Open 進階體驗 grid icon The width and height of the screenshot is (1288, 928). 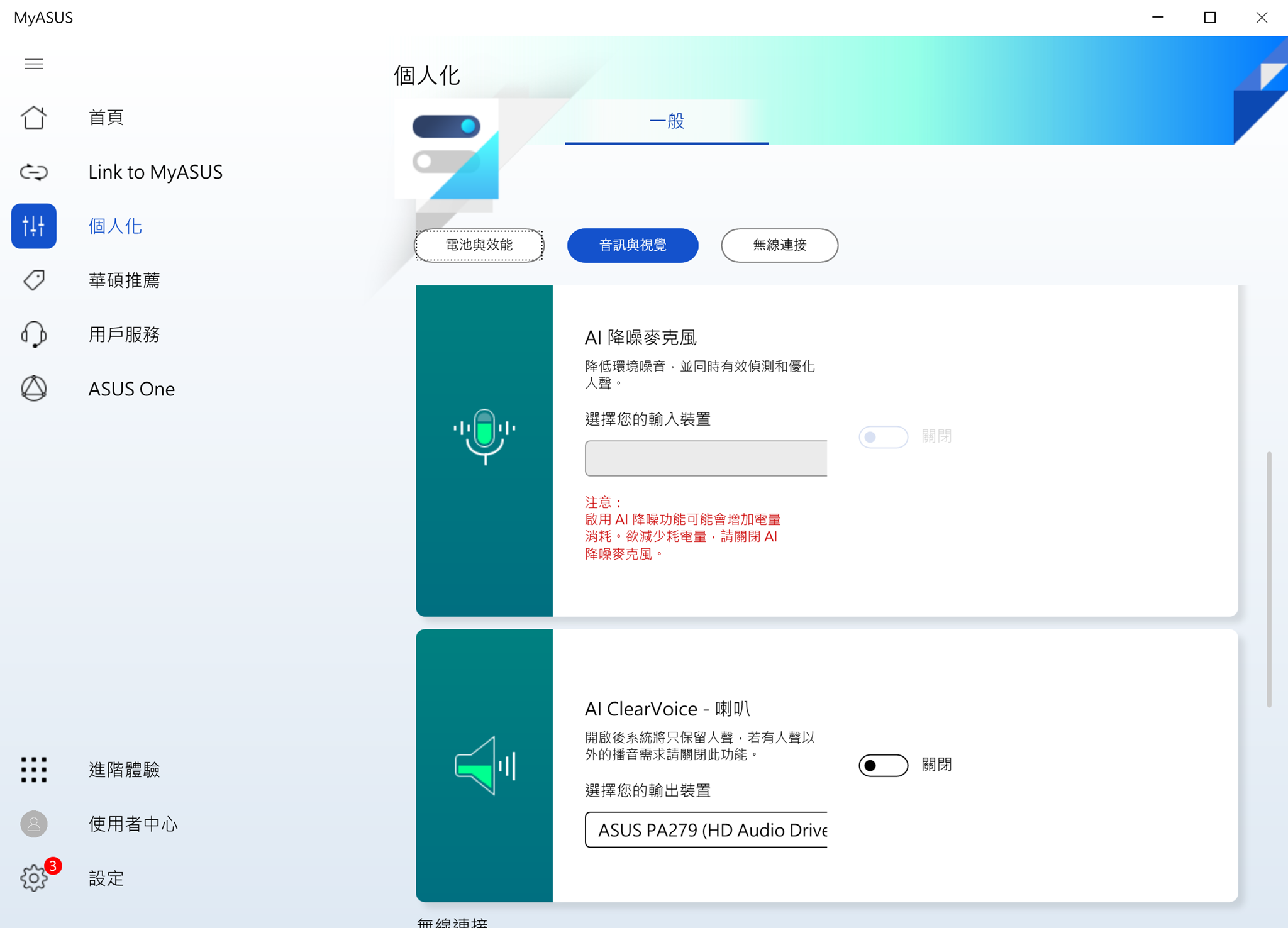34,770
